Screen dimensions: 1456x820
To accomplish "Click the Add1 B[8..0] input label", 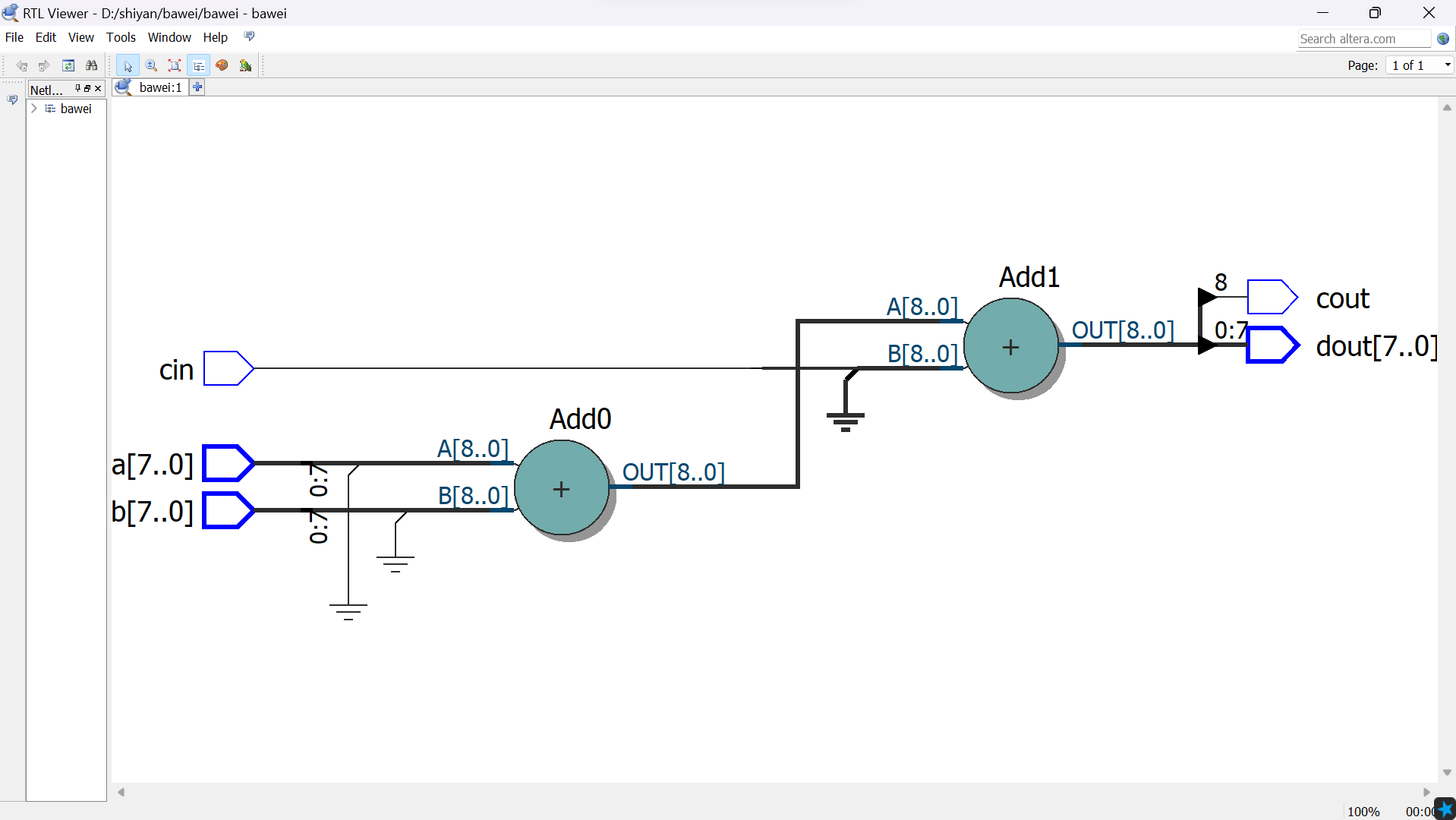I will pos(922,354).
